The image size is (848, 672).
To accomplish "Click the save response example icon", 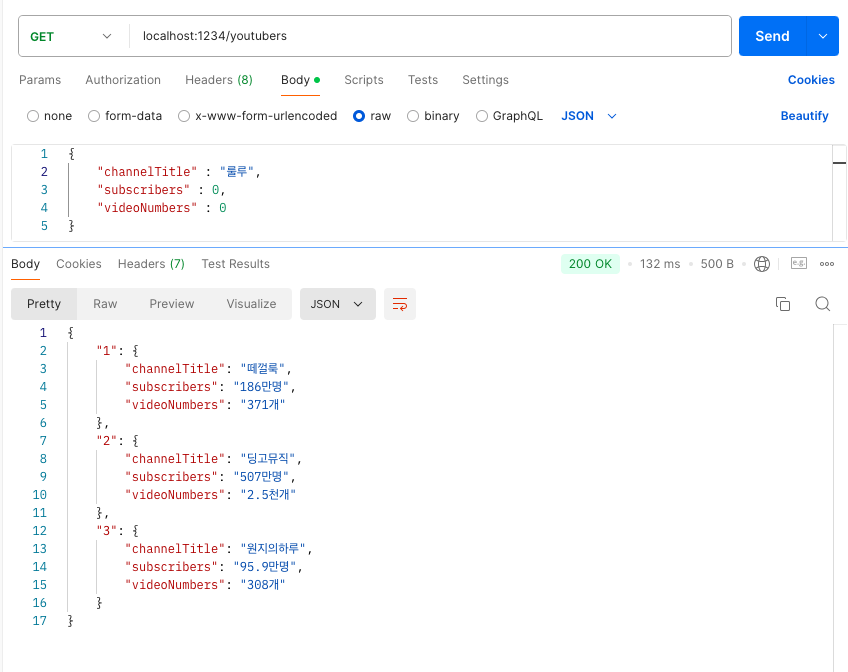I will (x=799, y=263).
